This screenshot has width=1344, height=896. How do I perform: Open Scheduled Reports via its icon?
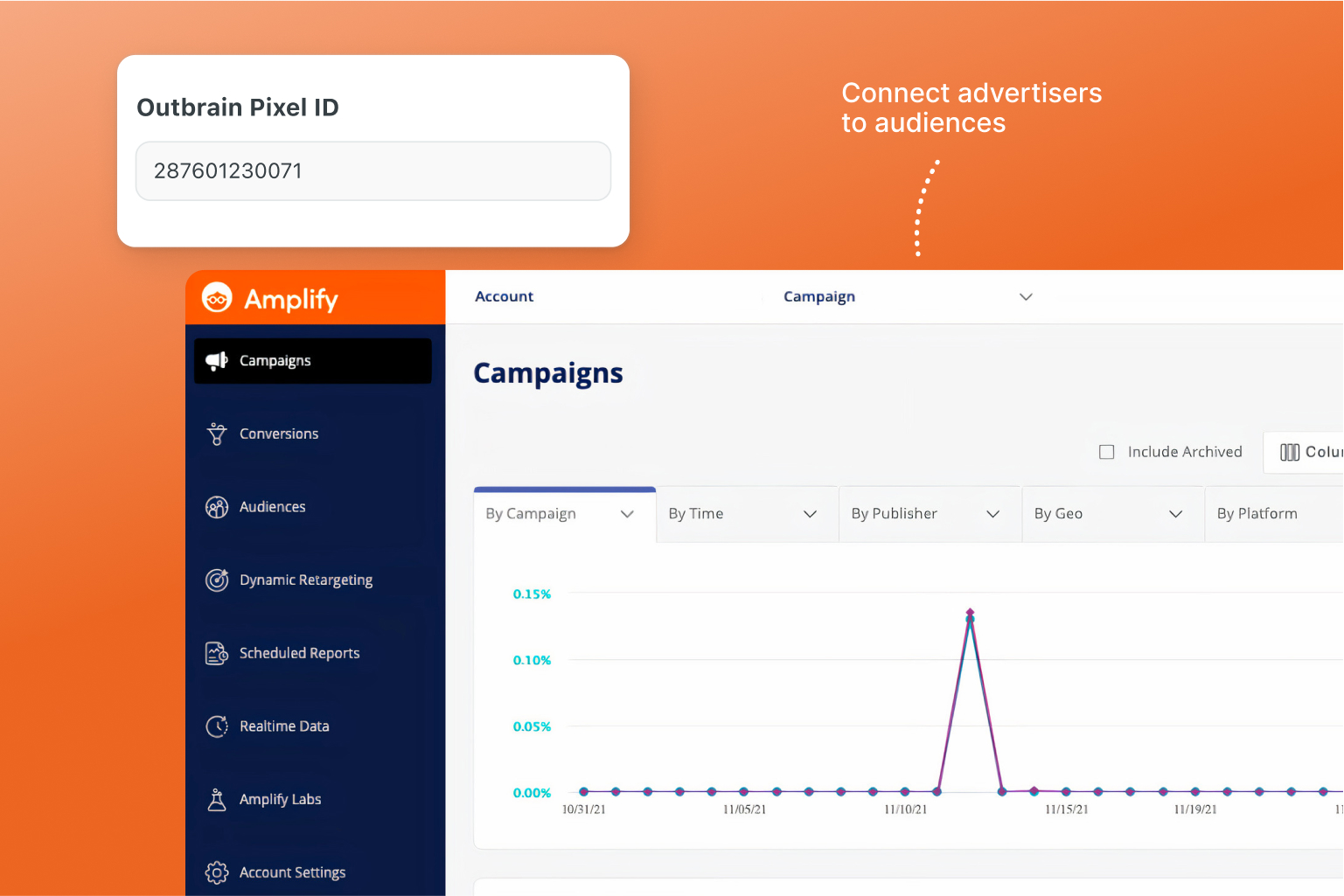pyautogui.click(x=217, y=653)
